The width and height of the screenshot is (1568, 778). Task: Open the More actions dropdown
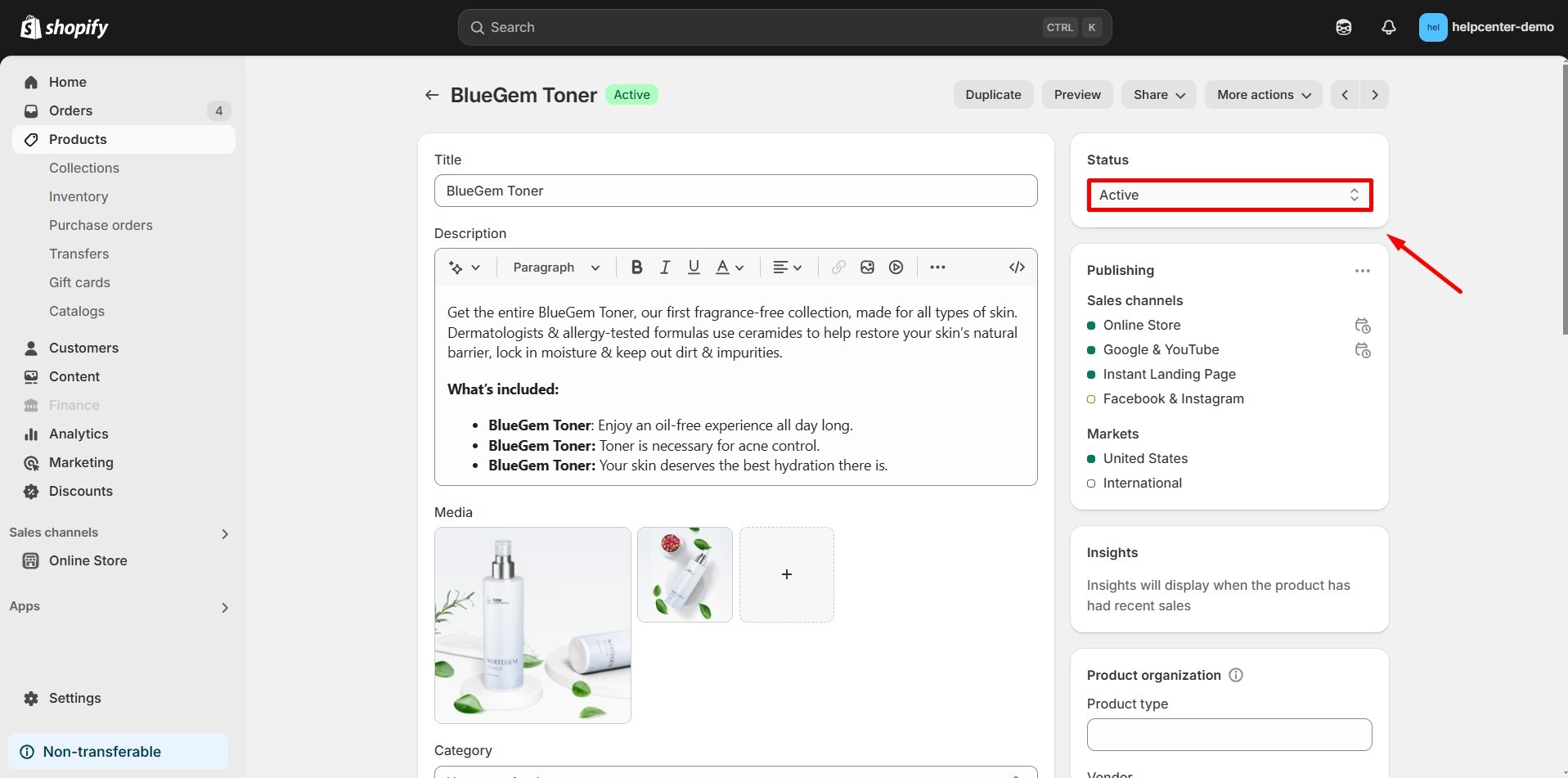click(x=1263, y=95)
